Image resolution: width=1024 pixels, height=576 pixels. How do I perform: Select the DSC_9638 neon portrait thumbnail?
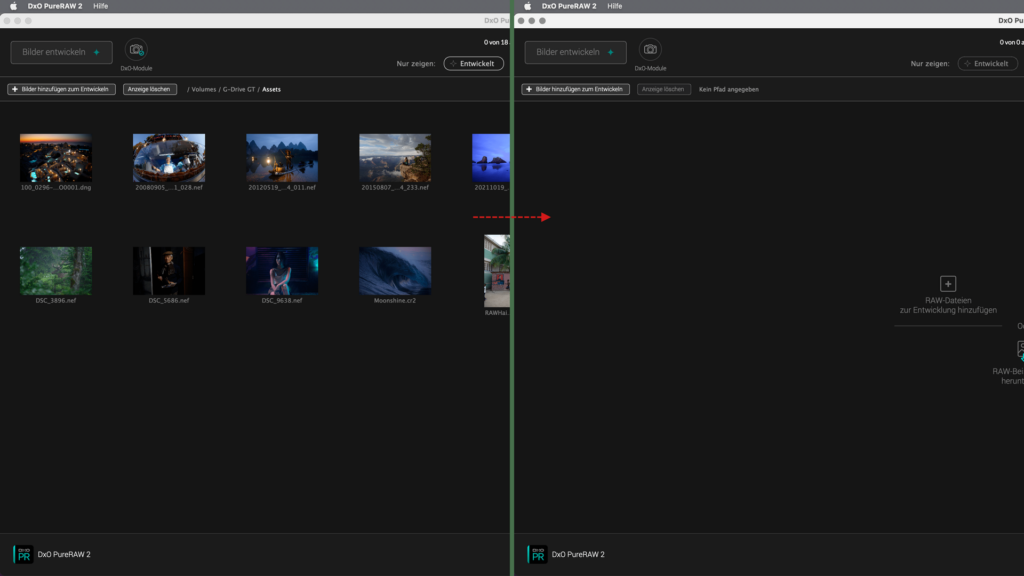281,270
